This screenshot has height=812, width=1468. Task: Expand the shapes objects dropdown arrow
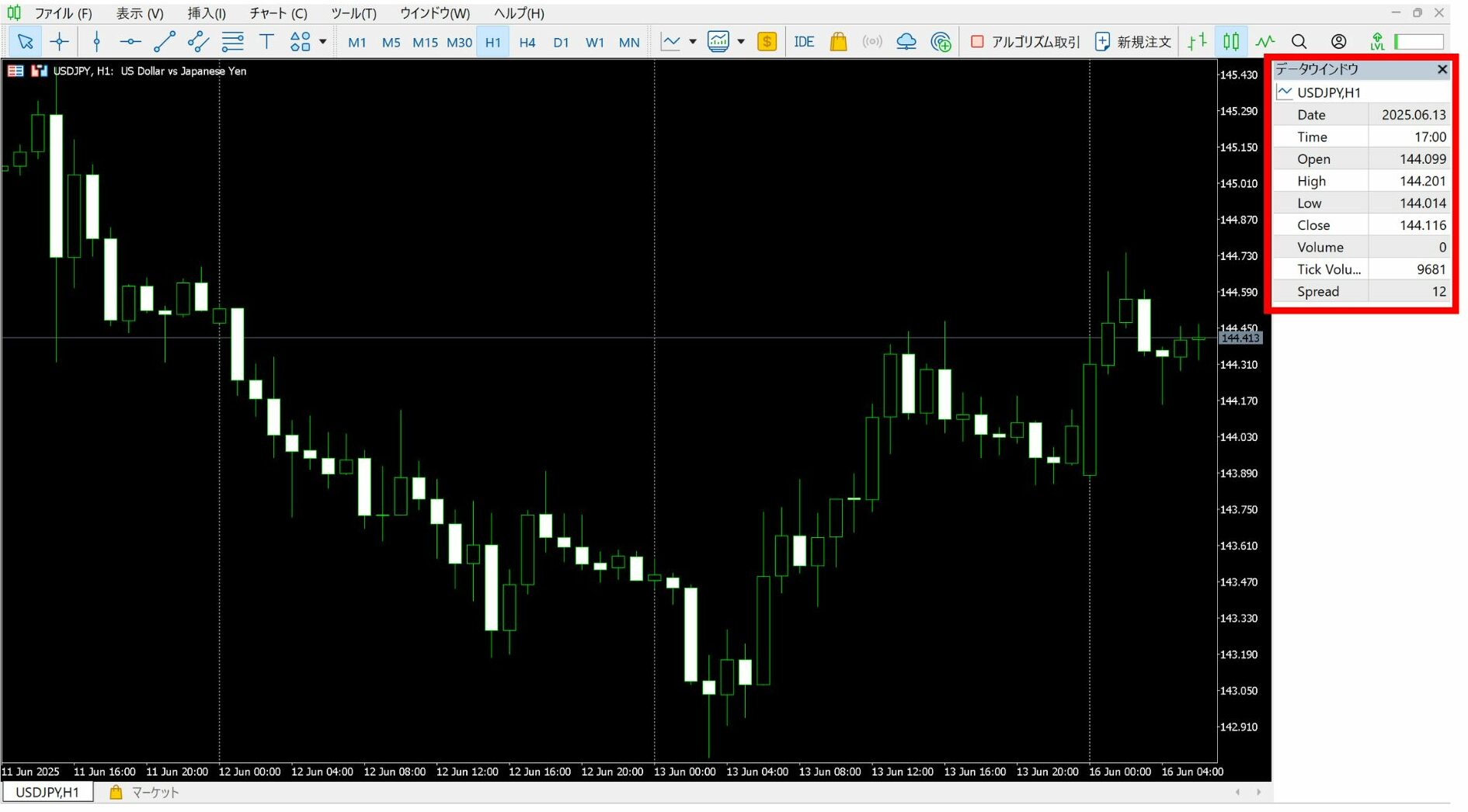(323, 42)
